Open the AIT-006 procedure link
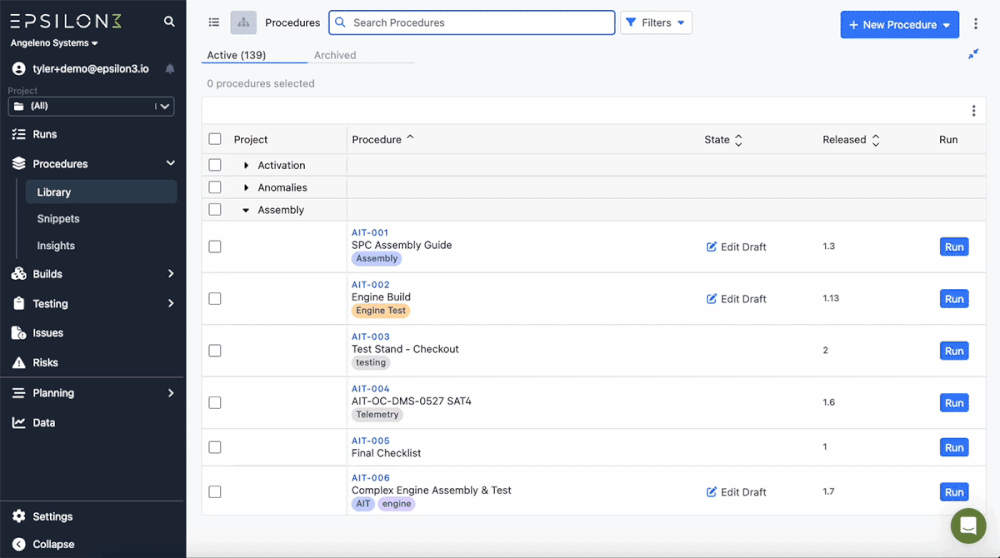1000x558 pixels. coord(371,478)
